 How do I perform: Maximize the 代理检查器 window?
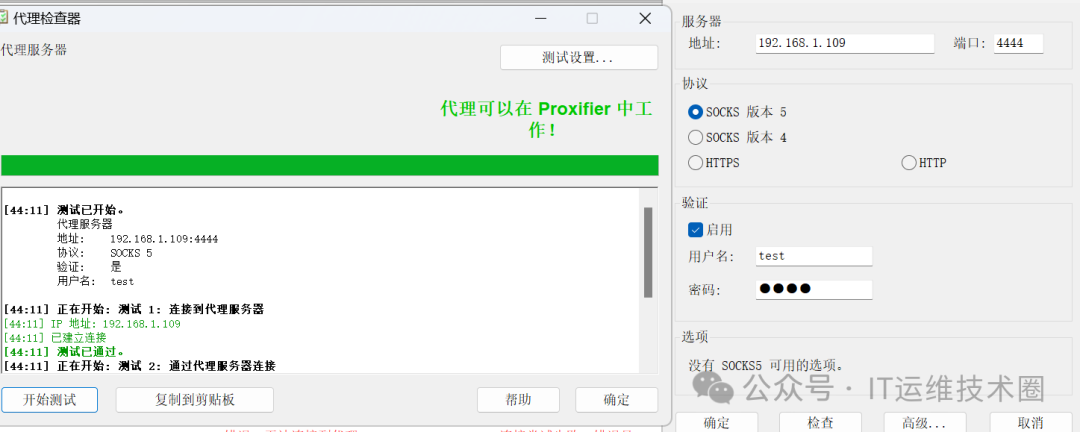pos(592,19)
